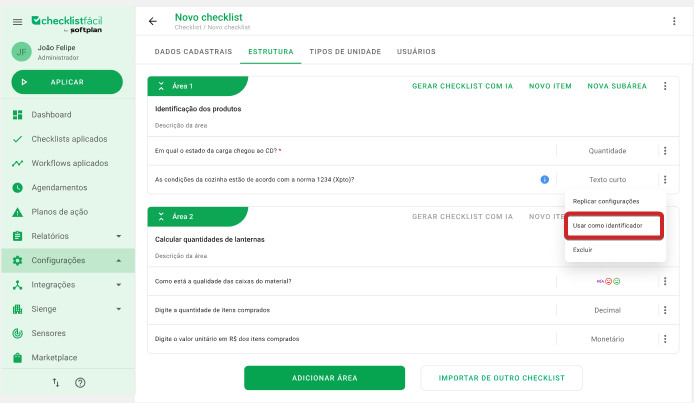This screenshot has height=403, width=694.
Task: Collapse the Área 2 section
Action: point(161,216)
